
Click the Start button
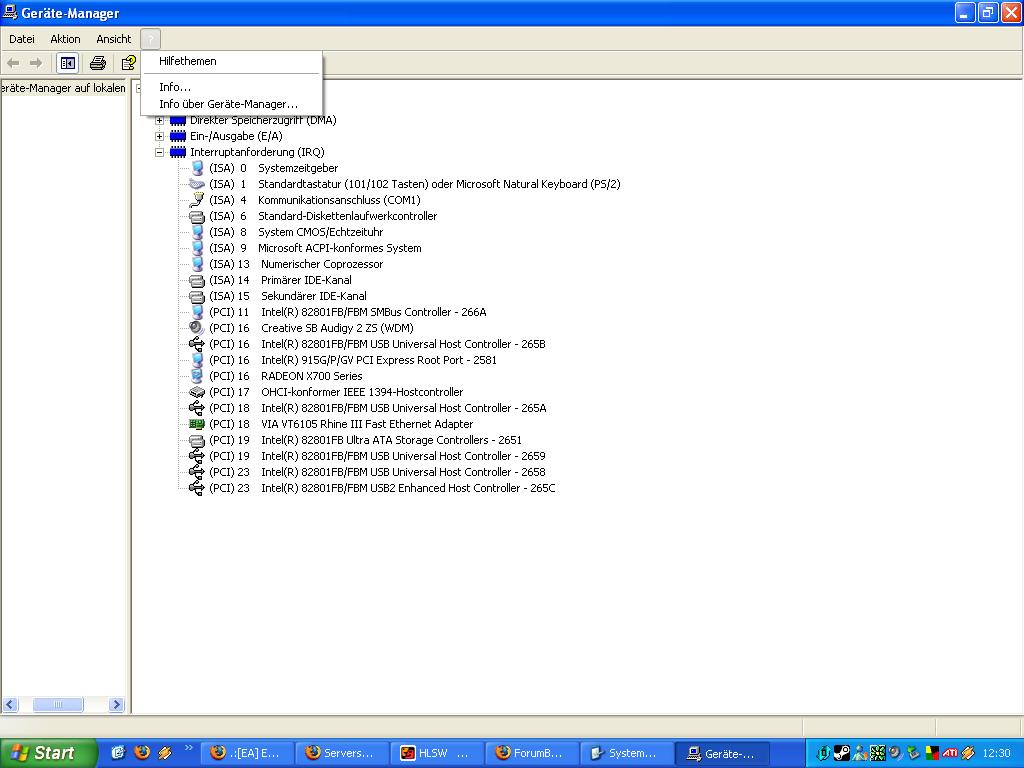[x=47, y=753]
